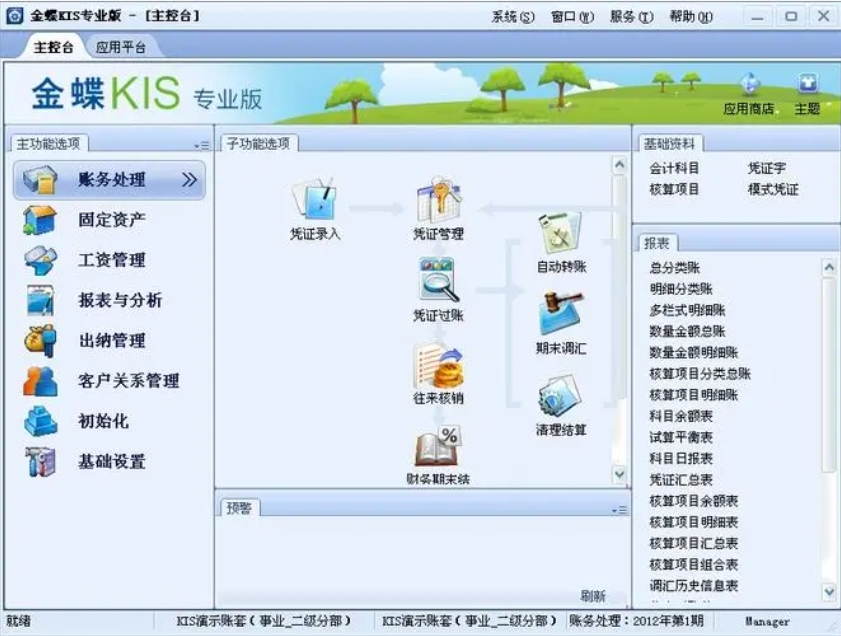Open the 预警 panel options dropdown
841x636 pixels.
(619, 510)
